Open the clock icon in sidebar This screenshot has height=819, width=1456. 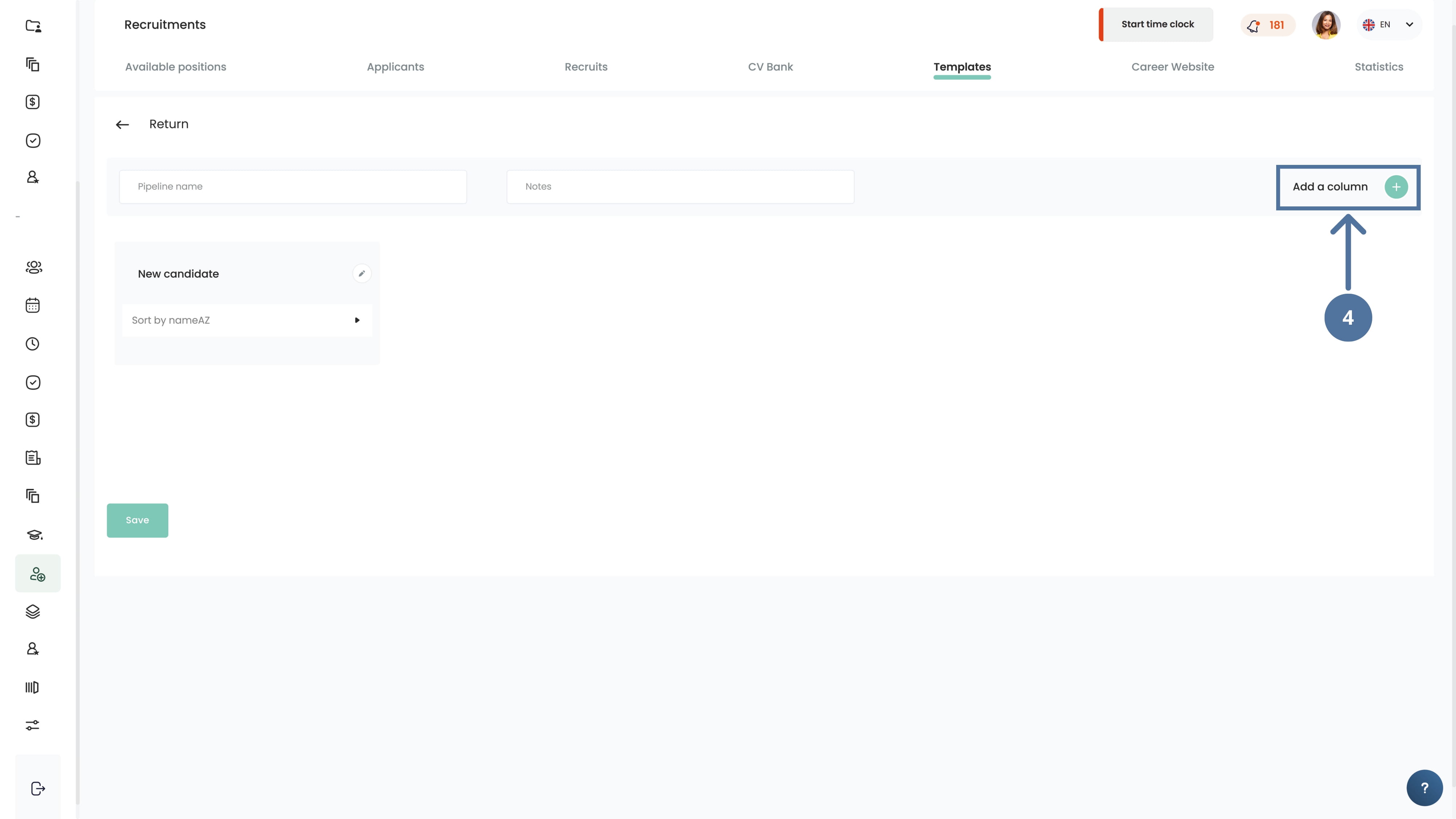click(33, 344)
